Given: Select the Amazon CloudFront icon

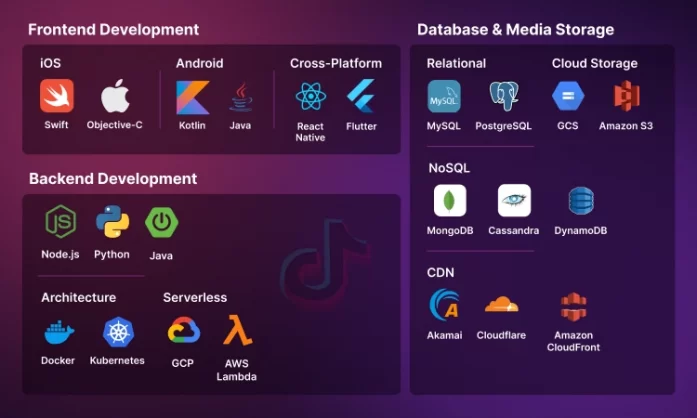Looking at the screenshot, I should click(573, 307).
